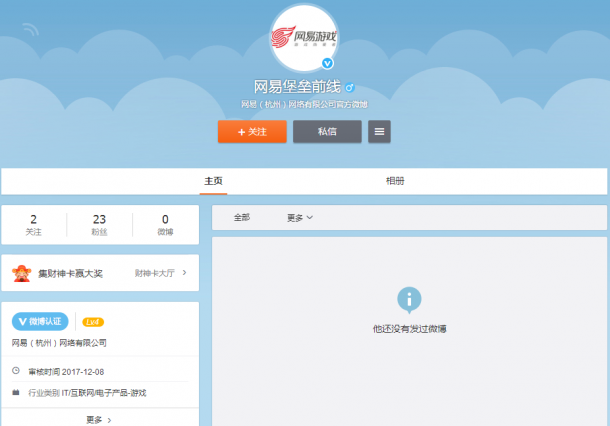The image size is (610, 426).
Task: Click the info icon in empty feed
Action: coord(409,300)
